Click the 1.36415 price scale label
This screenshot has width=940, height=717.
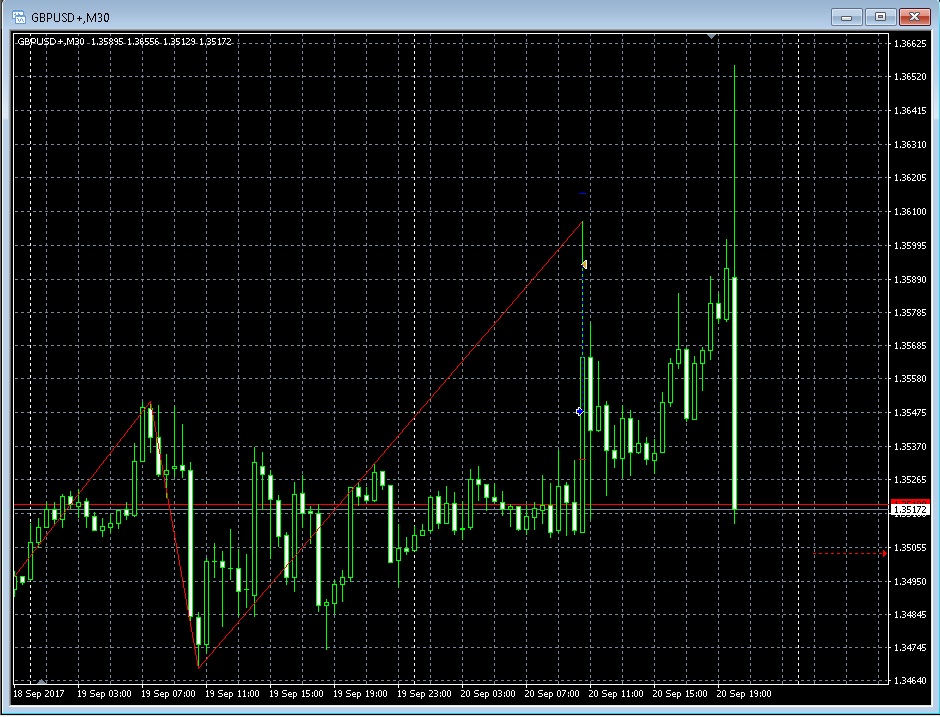(x=909, y=111)
